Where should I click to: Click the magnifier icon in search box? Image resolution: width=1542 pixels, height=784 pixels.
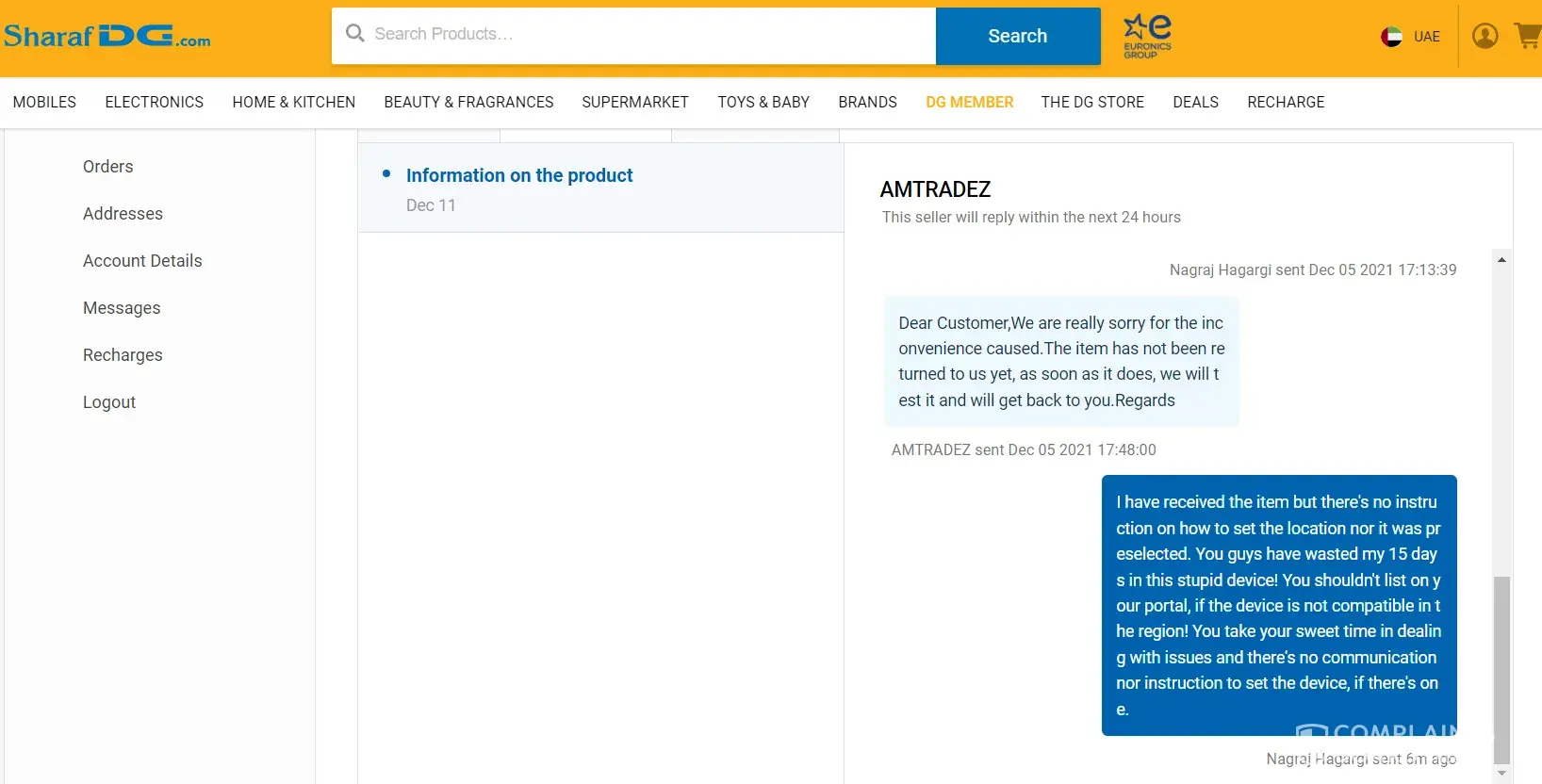pos(355,34)
